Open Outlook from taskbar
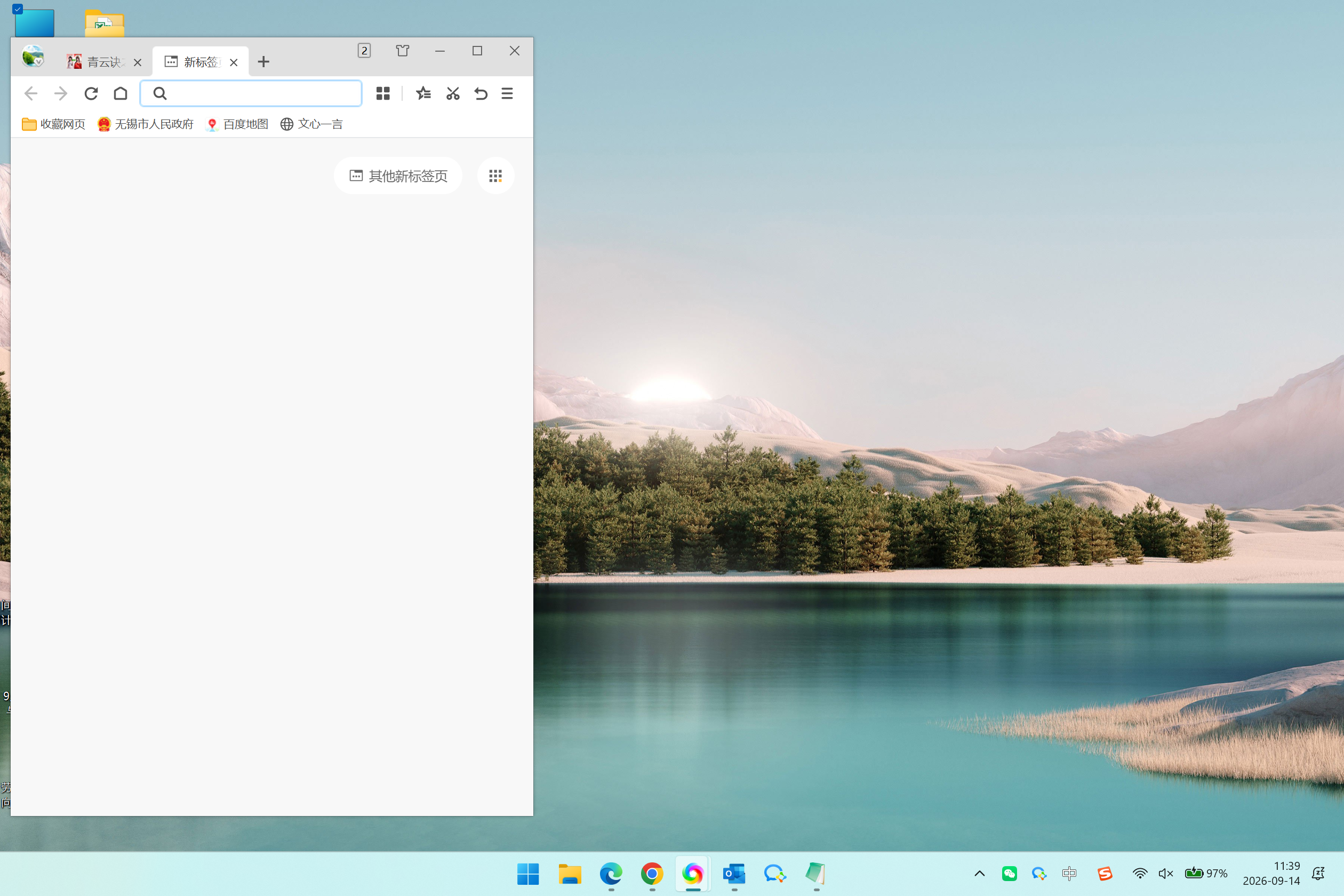 coord(734,874)
